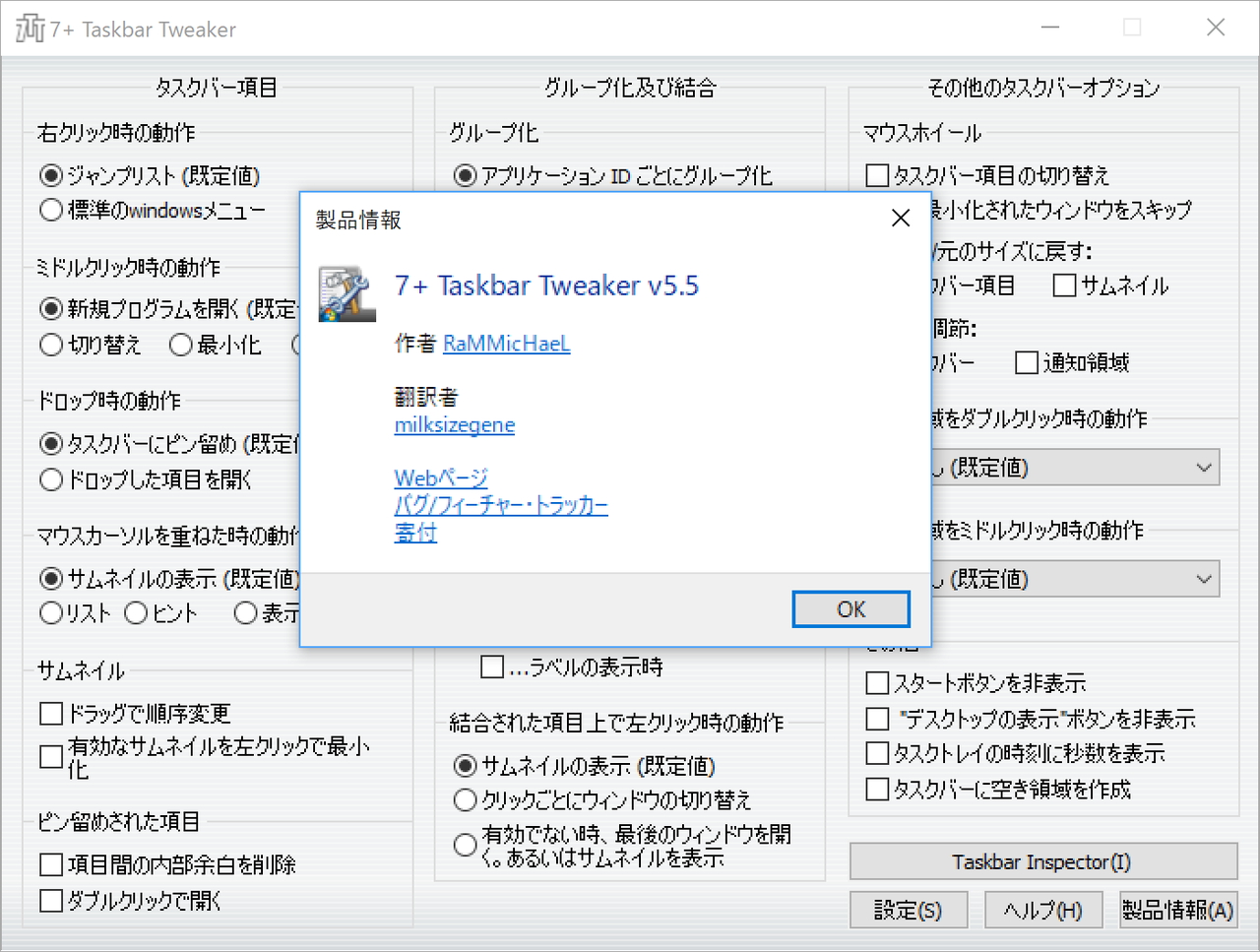1260x952 pixels.
Task: Open the 寄付 donation link
Action: click(x=414, y=532)
